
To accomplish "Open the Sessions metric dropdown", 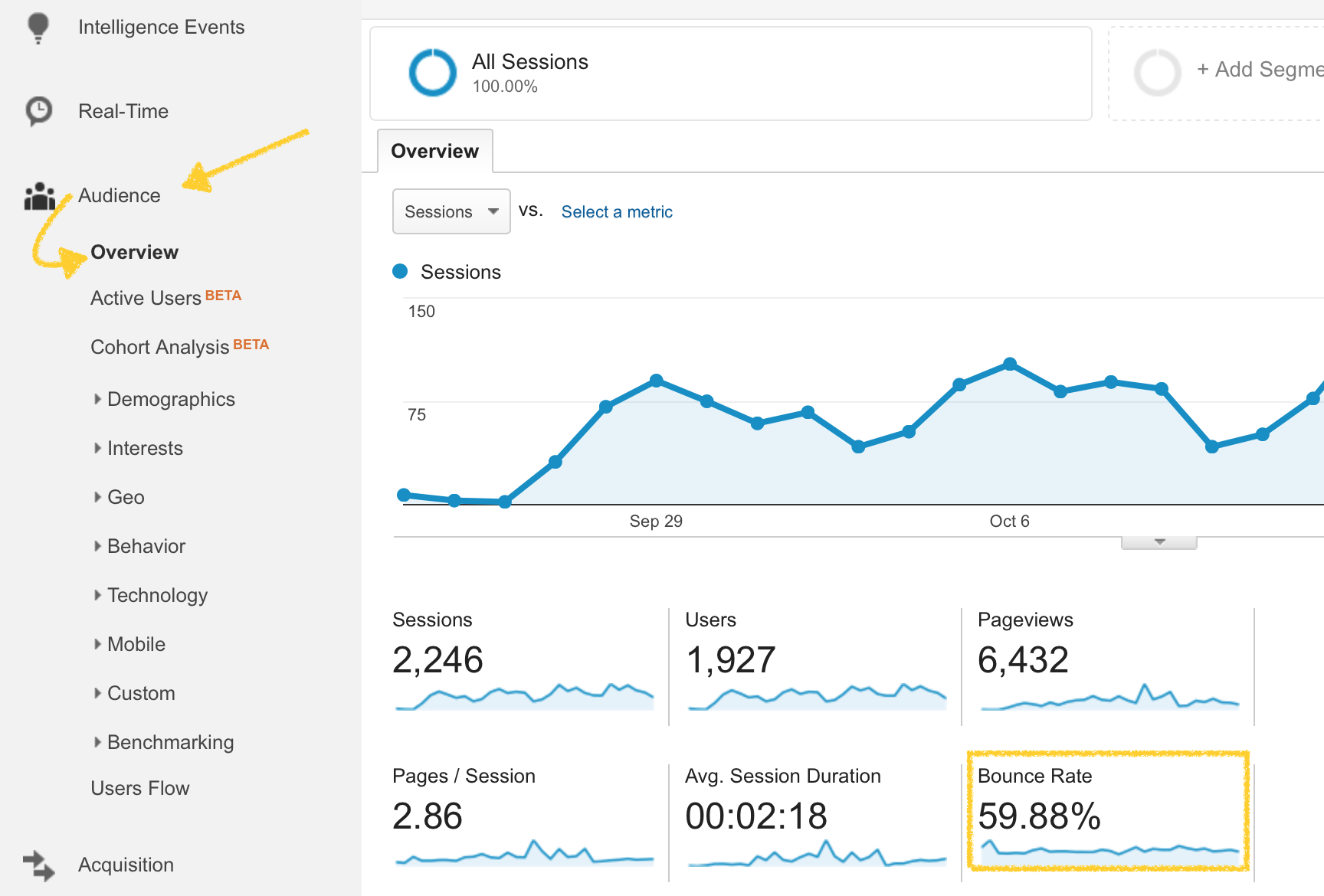I will 451,211.
